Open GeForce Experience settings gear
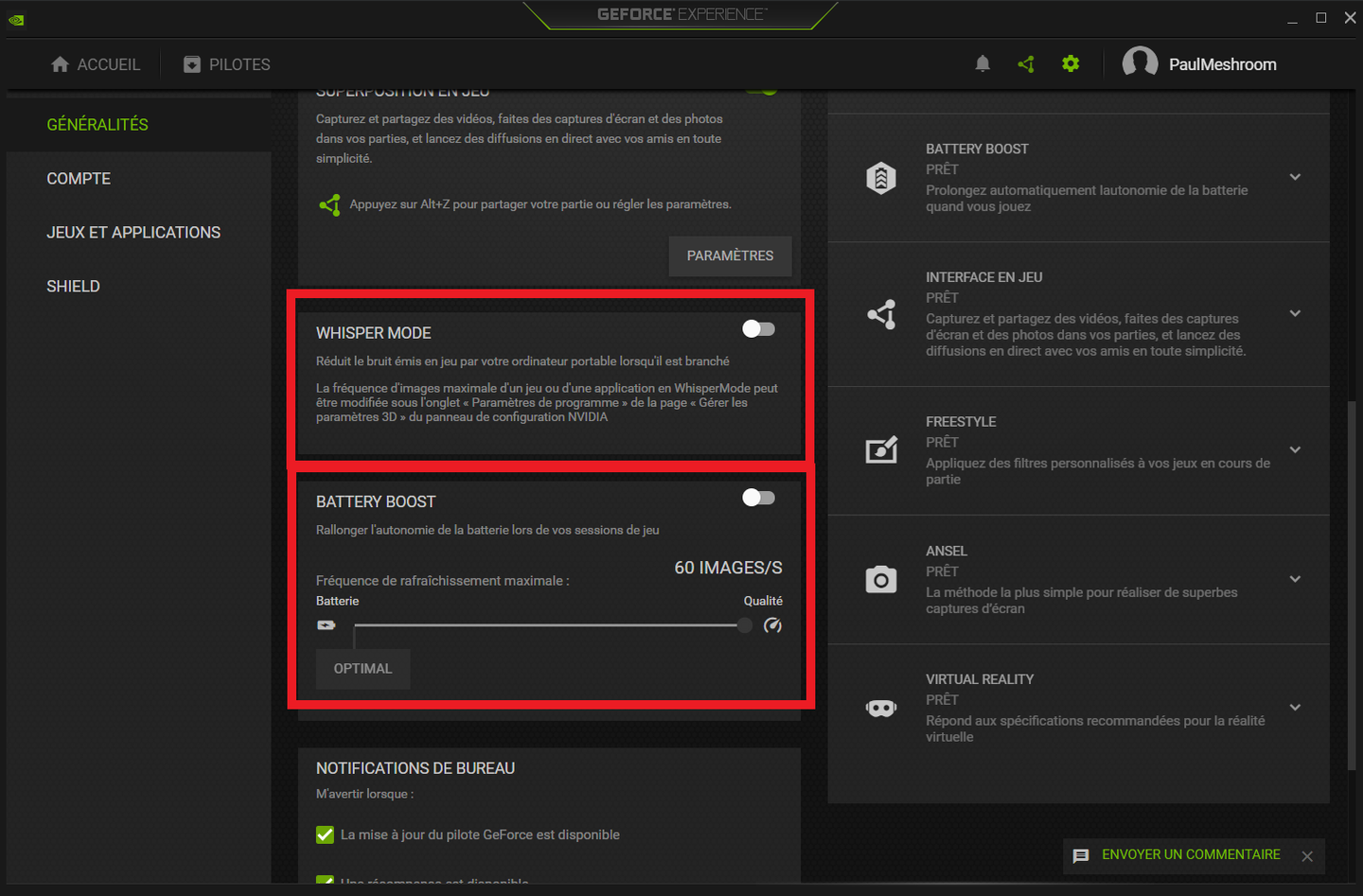 click(1071, 63)
